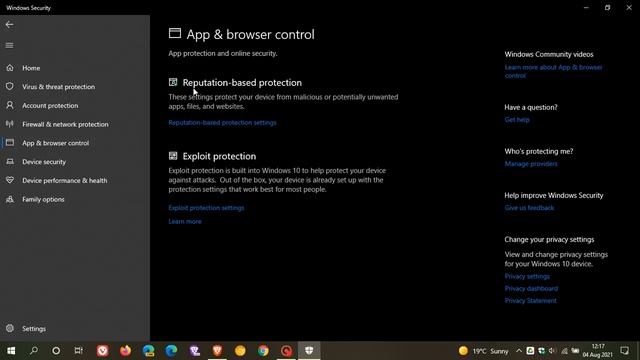Launch Firefox from the taskbar
Screen dimensions: 640x360
pos(125,351)
